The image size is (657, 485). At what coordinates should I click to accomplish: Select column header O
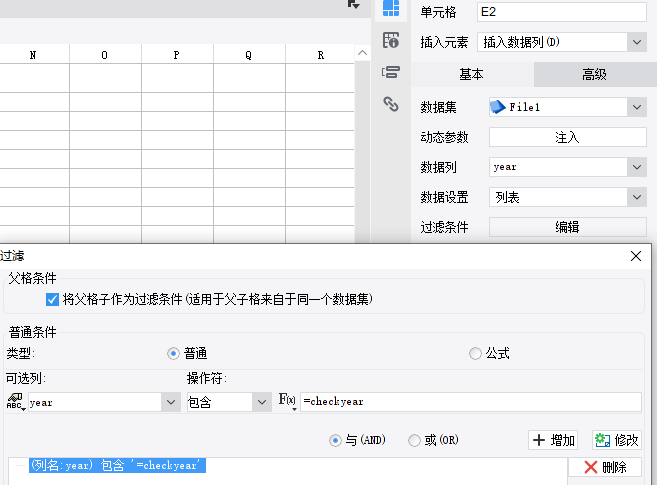pyautogui.click(x=105, y=55)
